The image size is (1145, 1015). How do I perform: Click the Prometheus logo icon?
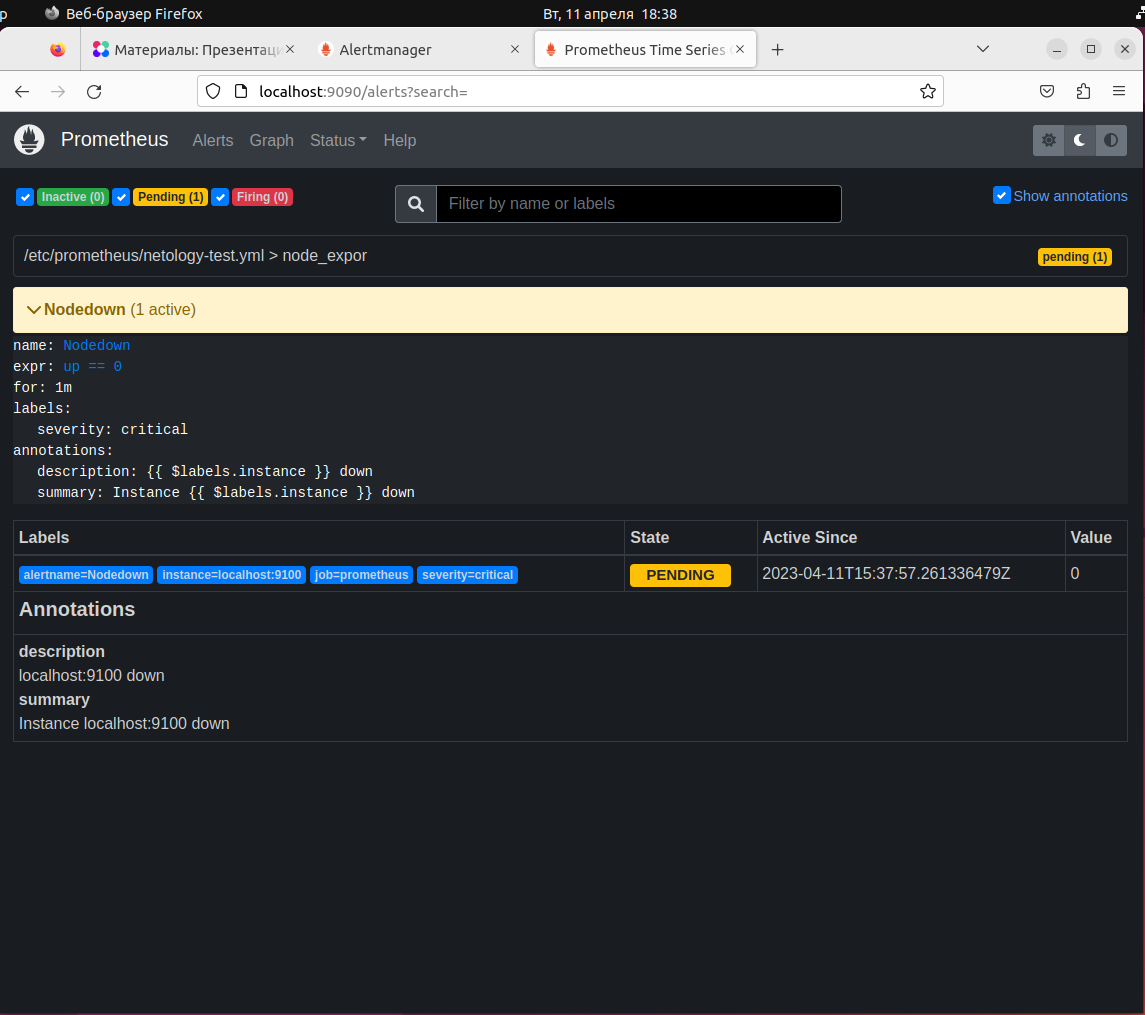point(29,140)
